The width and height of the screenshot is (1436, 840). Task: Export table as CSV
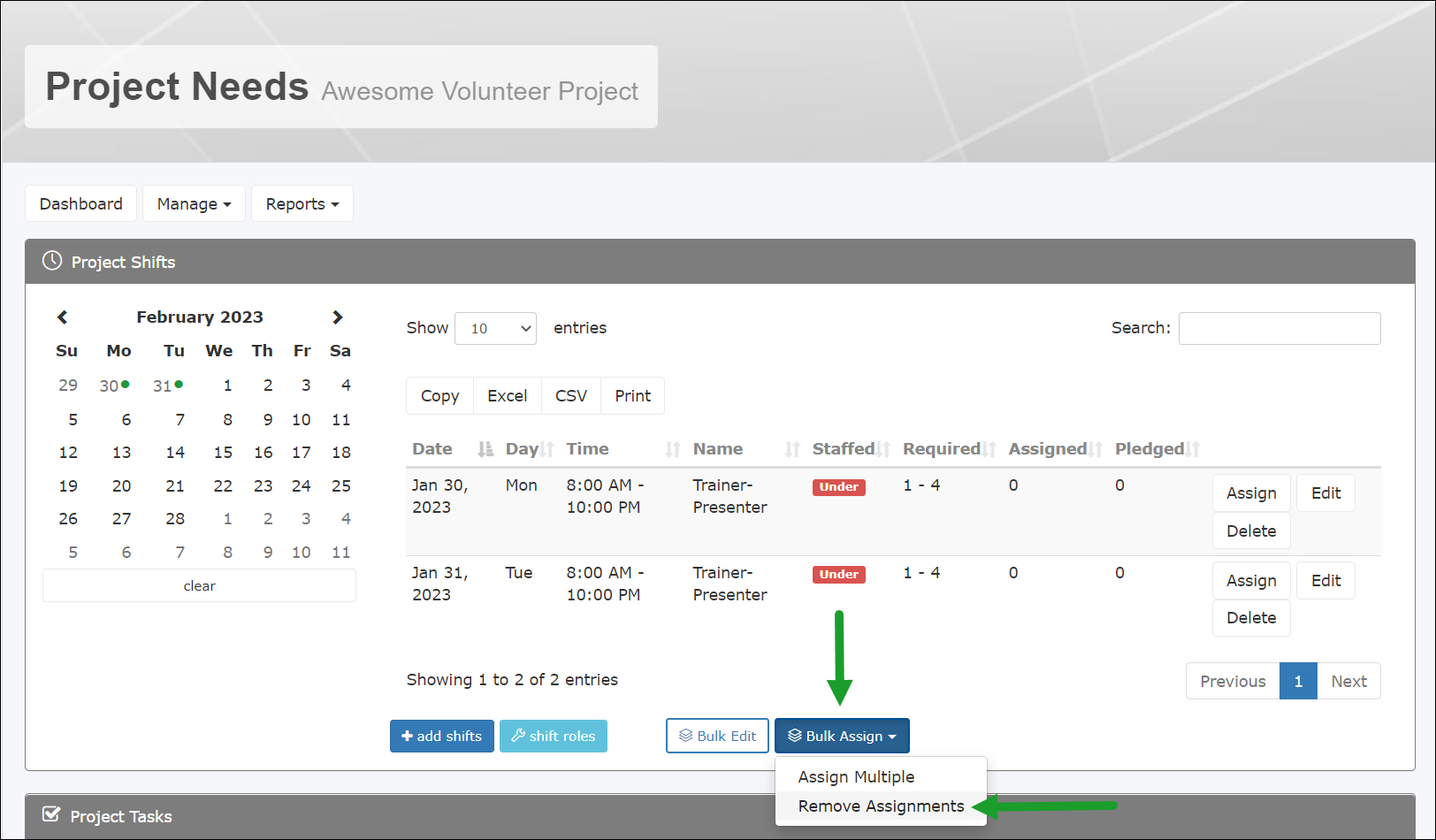[570, 395]
